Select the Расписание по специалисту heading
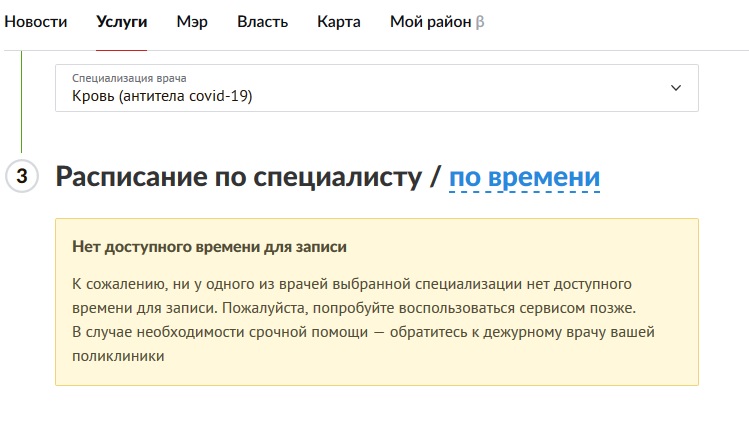749x434 pixels. [238, 178]
